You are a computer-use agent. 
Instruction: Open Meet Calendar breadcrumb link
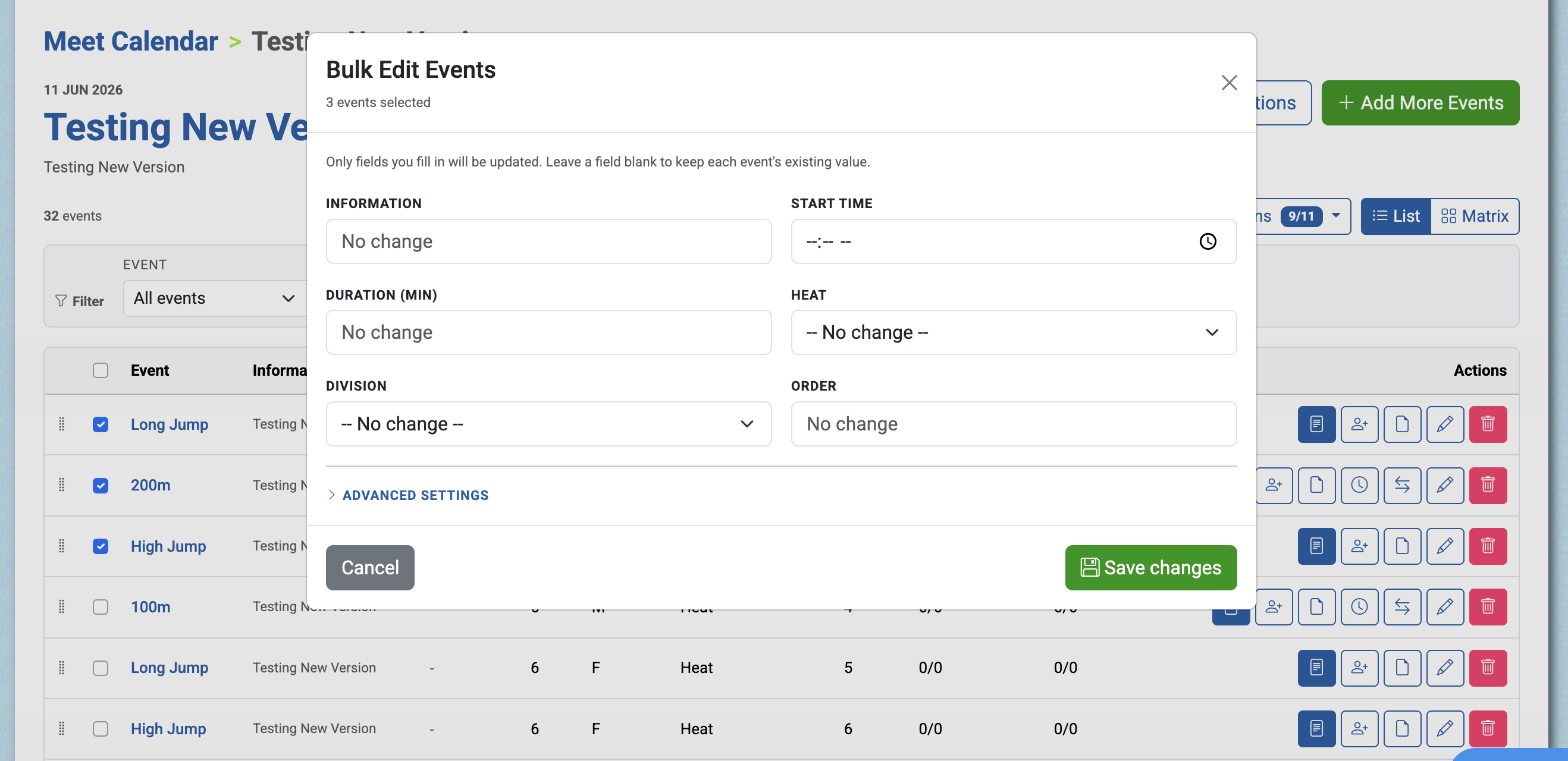(x=131, y=42)
